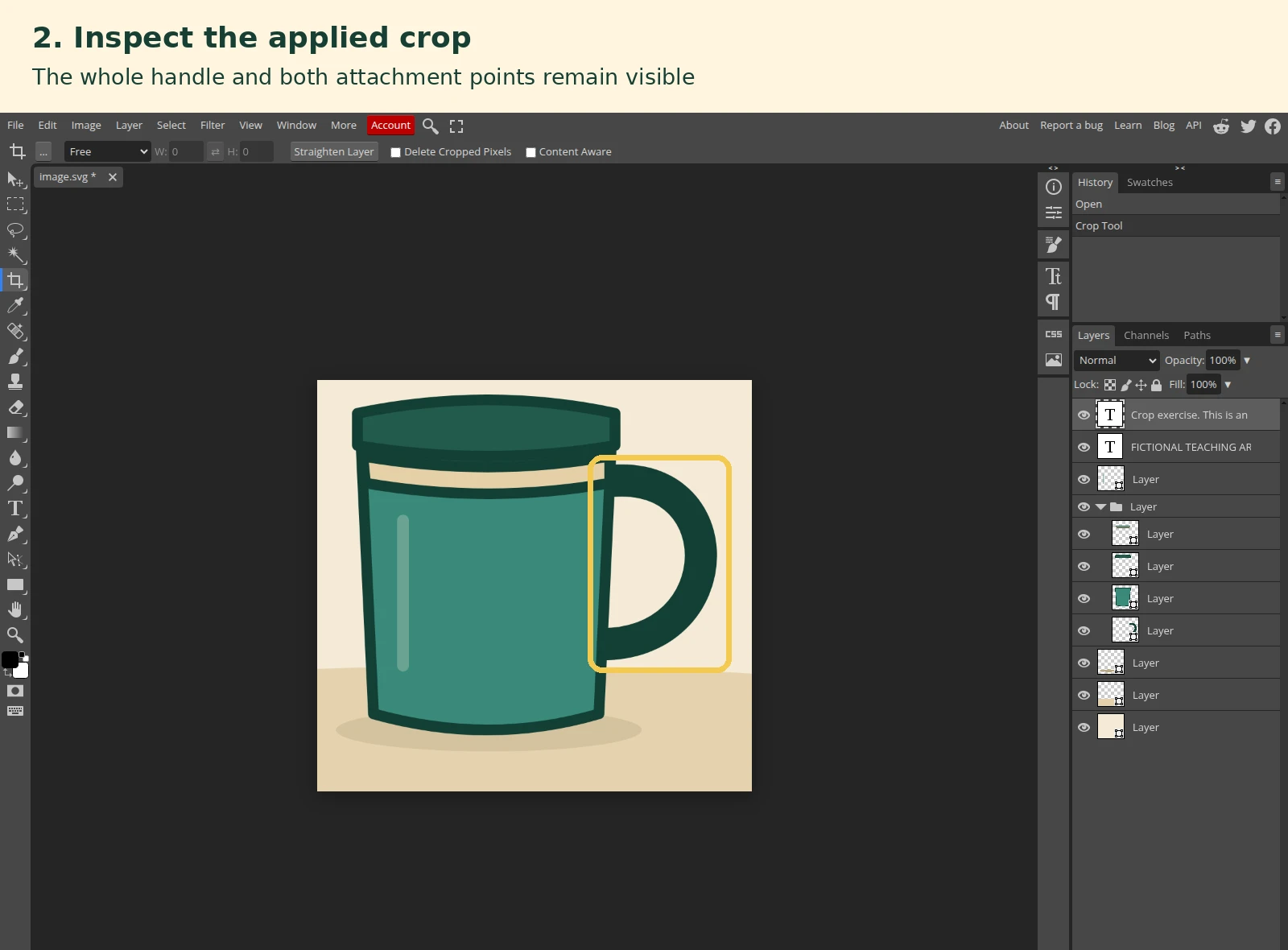Select the Lasso tool
Viewport: 1288px width, 950px height.
click(15, 230)
